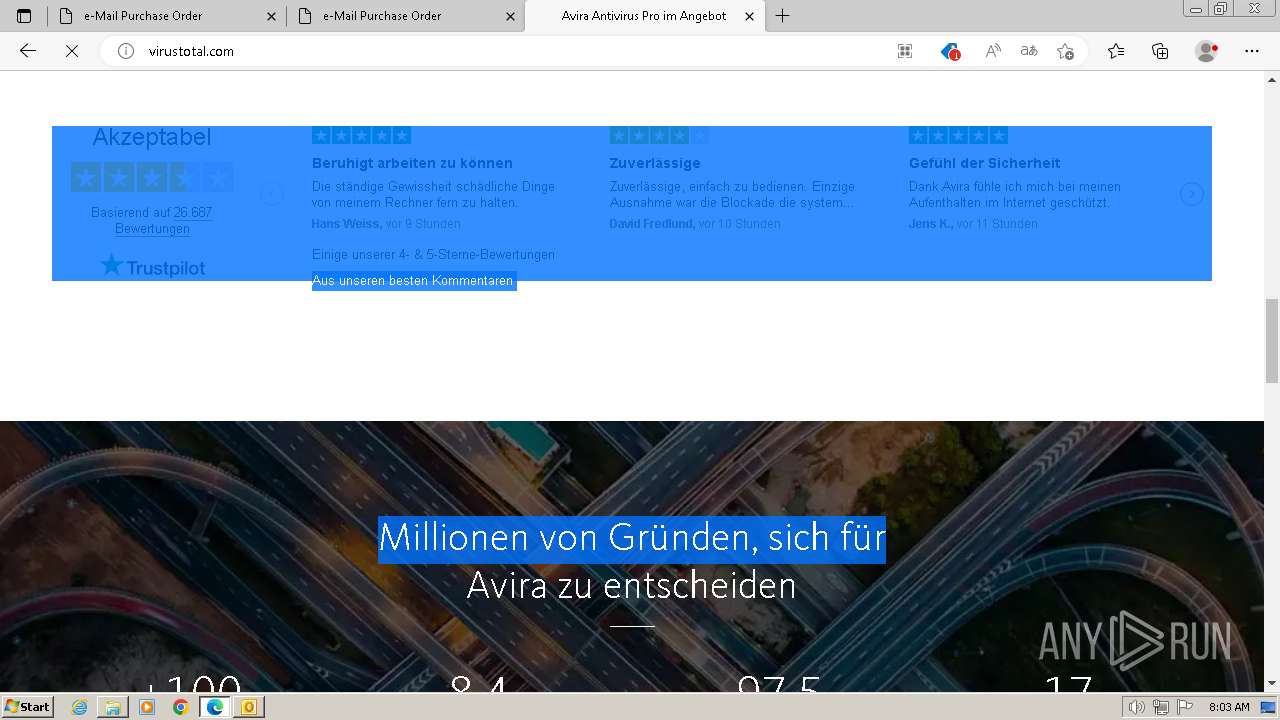This screenshot has width=1280, height=720.
Task: Open the Trustpilot logo link
Action: tap(152, 266)
